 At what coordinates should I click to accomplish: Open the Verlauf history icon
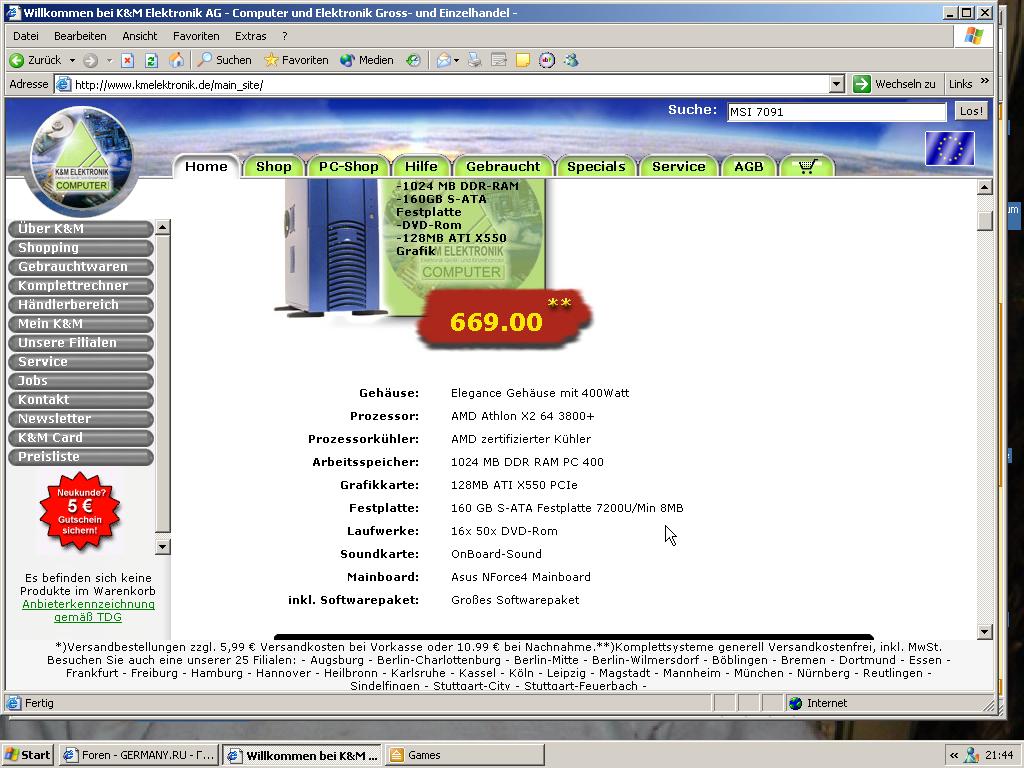pos(413,60)
